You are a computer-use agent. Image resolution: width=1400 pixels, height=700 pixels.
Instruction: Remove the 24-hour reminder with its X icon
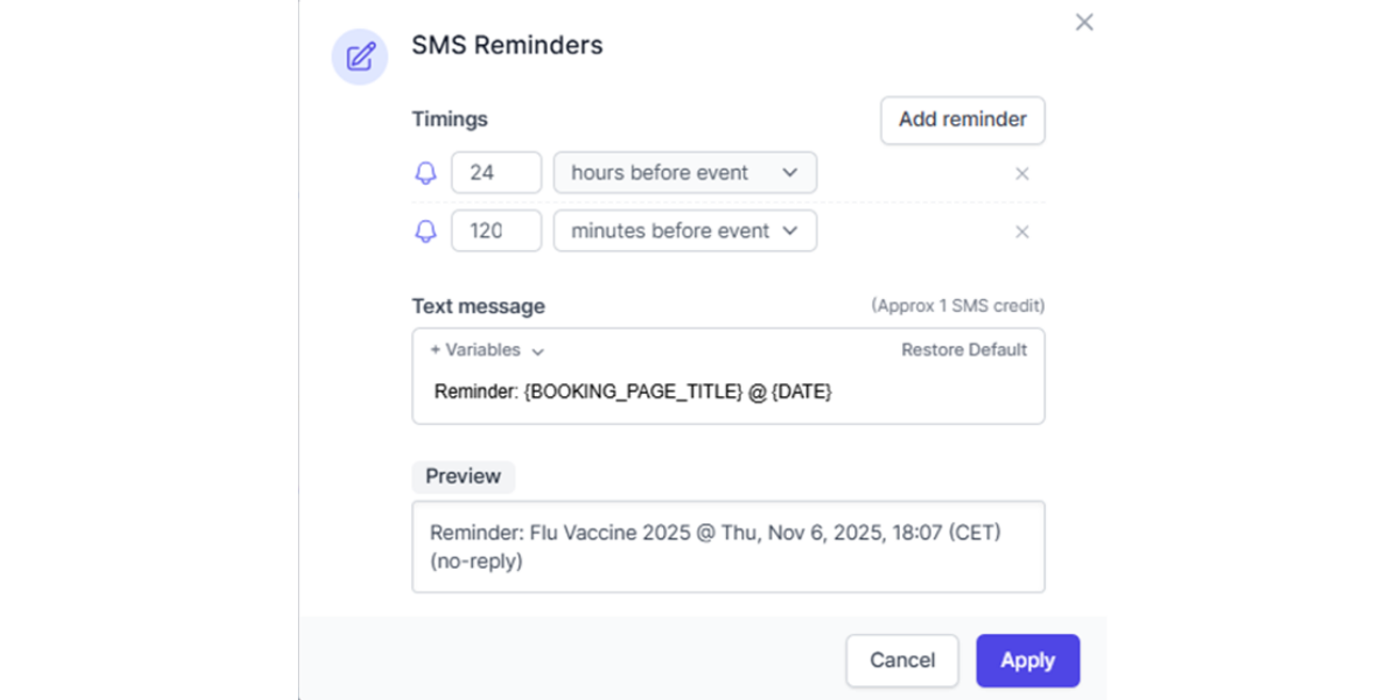(x=1021, y=173)
